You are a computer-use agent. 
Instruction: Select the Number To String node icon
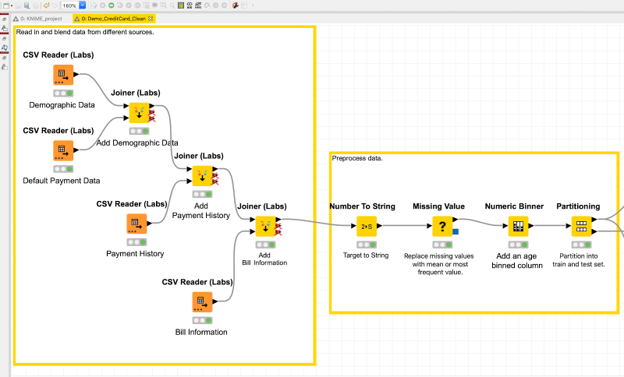[x=367, y=226]
